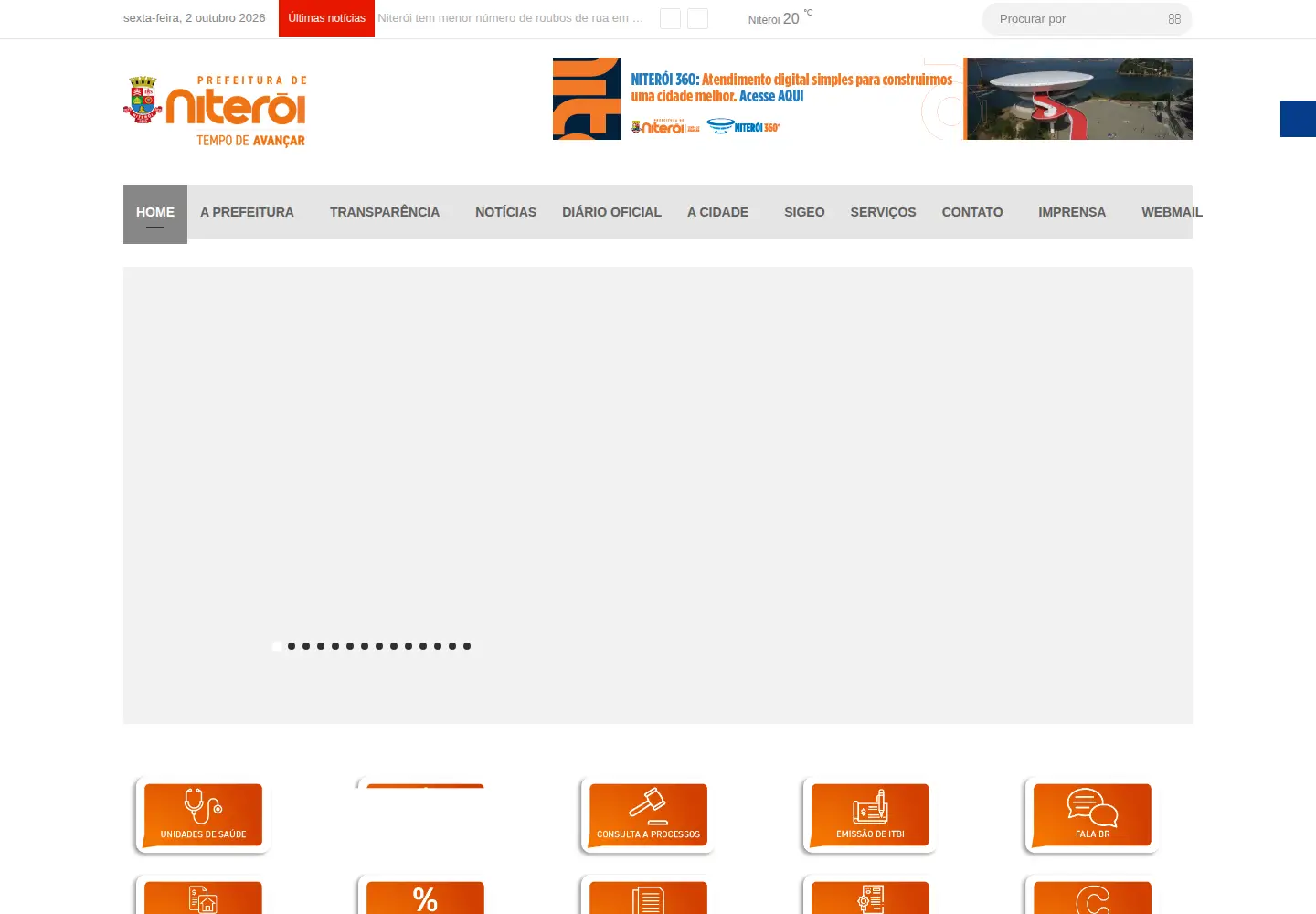Go to the Contato page

[x=972, y=212]
